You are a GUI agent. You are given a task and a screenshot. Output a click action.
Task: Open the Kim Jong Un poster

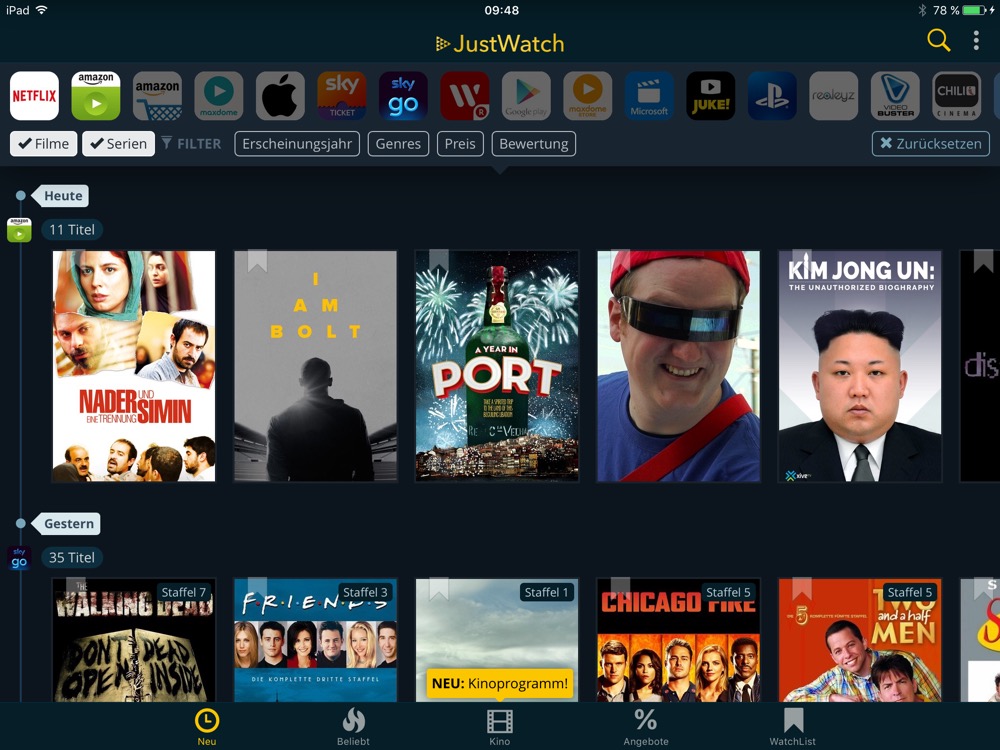pos(860,366)
